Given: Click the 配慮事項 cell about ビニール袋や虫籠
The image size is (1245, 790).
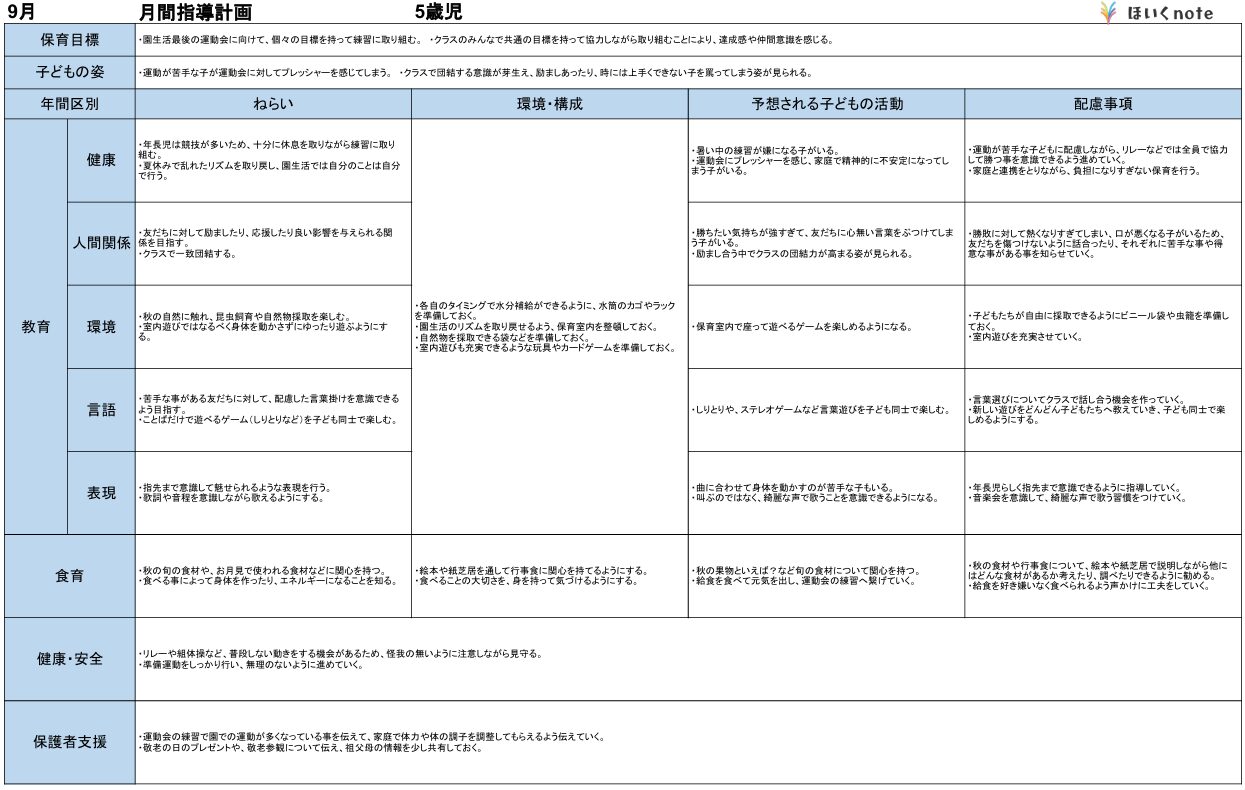Looking at the screenshot, I should (1103, 327).
